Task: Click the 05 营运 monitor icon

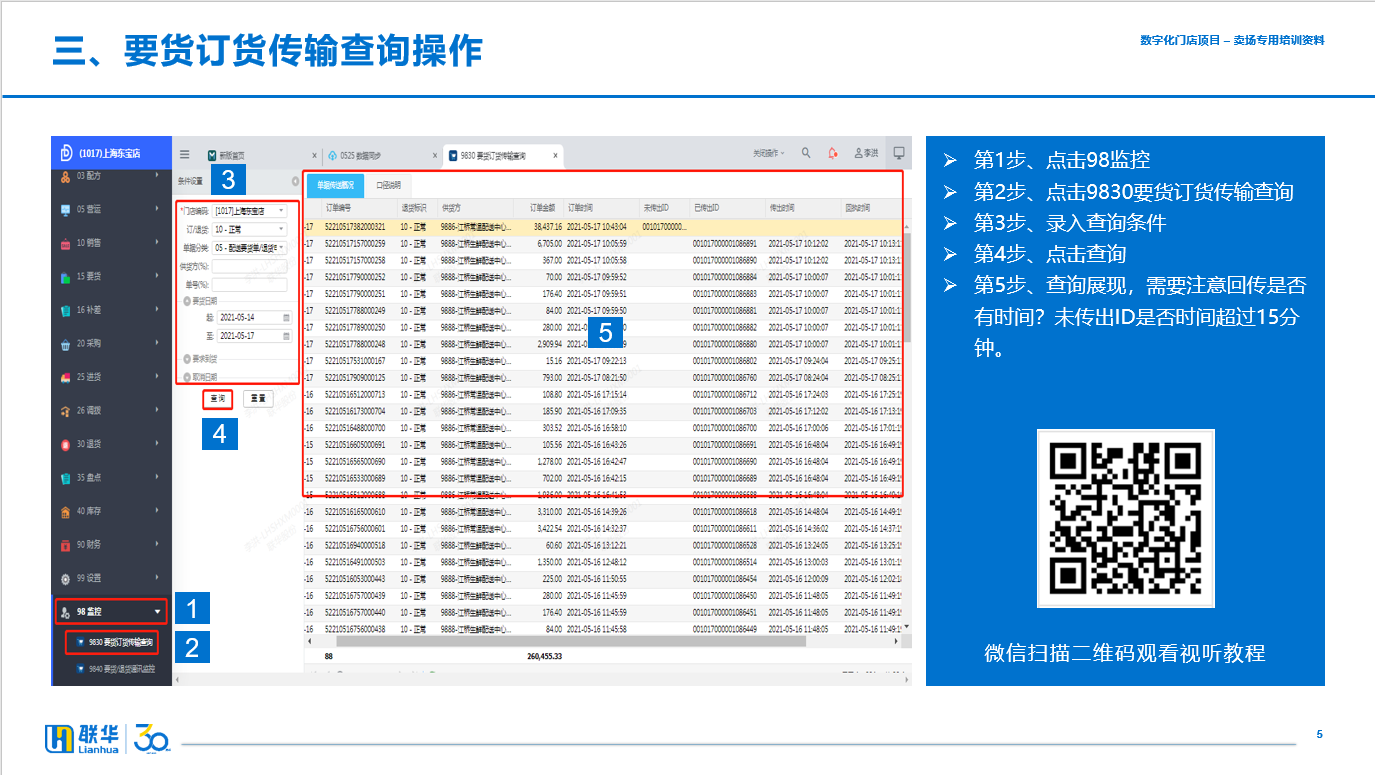Action: (66, 210)
